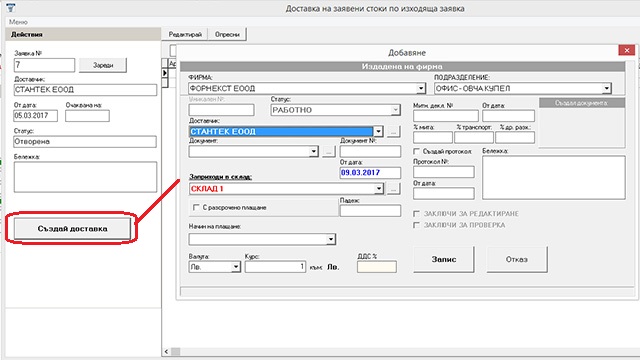Click the Запис button
Viewport: 640px width, 360px height.
click(x=444, y=259)
